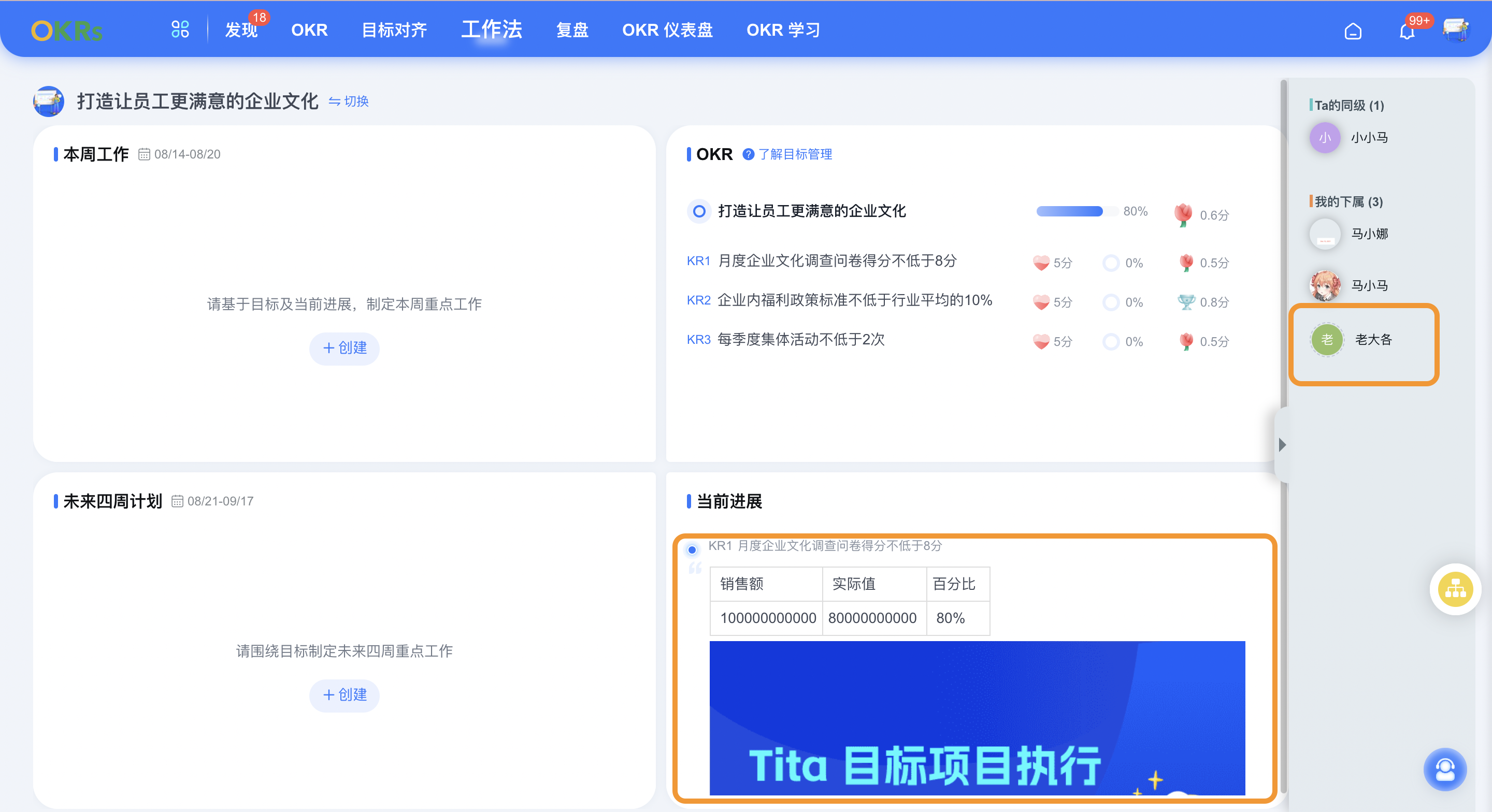Select KR1 radio in current progress
This screenshot has height=812, width=1492.
point(692,549)
